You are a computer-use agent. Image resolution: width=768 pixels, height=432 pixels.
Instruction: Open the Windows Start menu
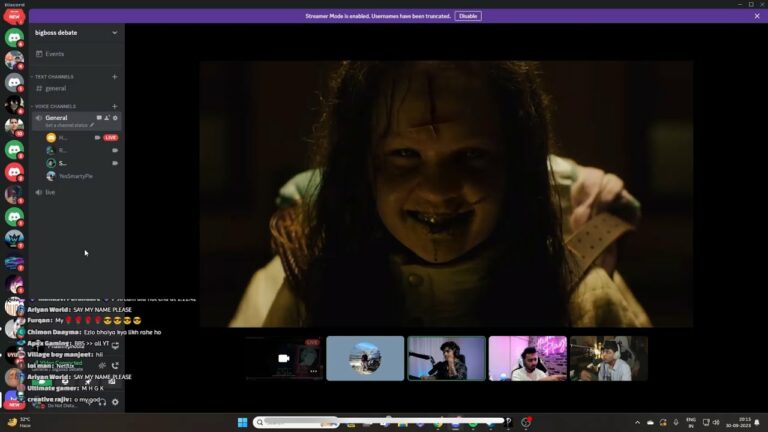coord(242,422)
